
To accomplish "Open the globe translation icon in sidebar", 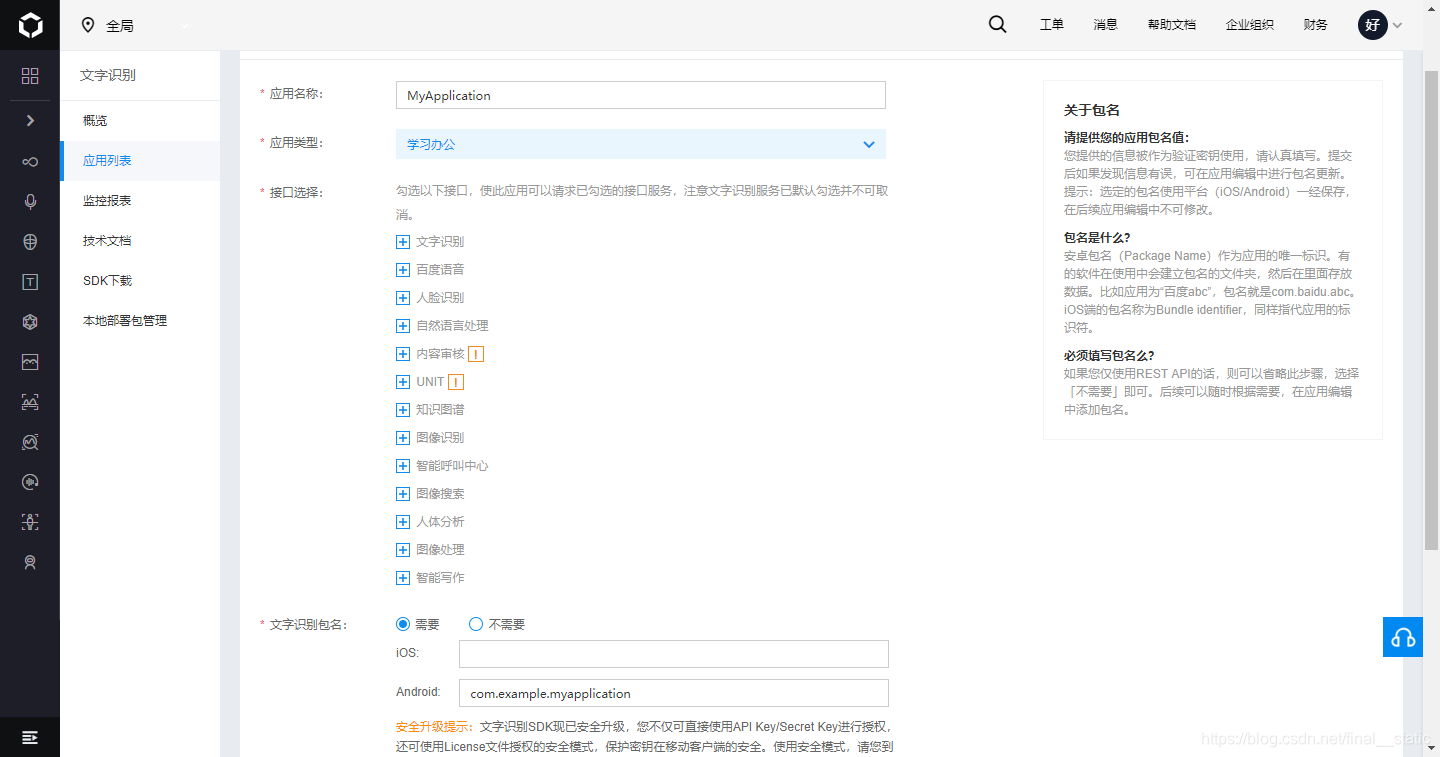I will (x=29, y=241).
